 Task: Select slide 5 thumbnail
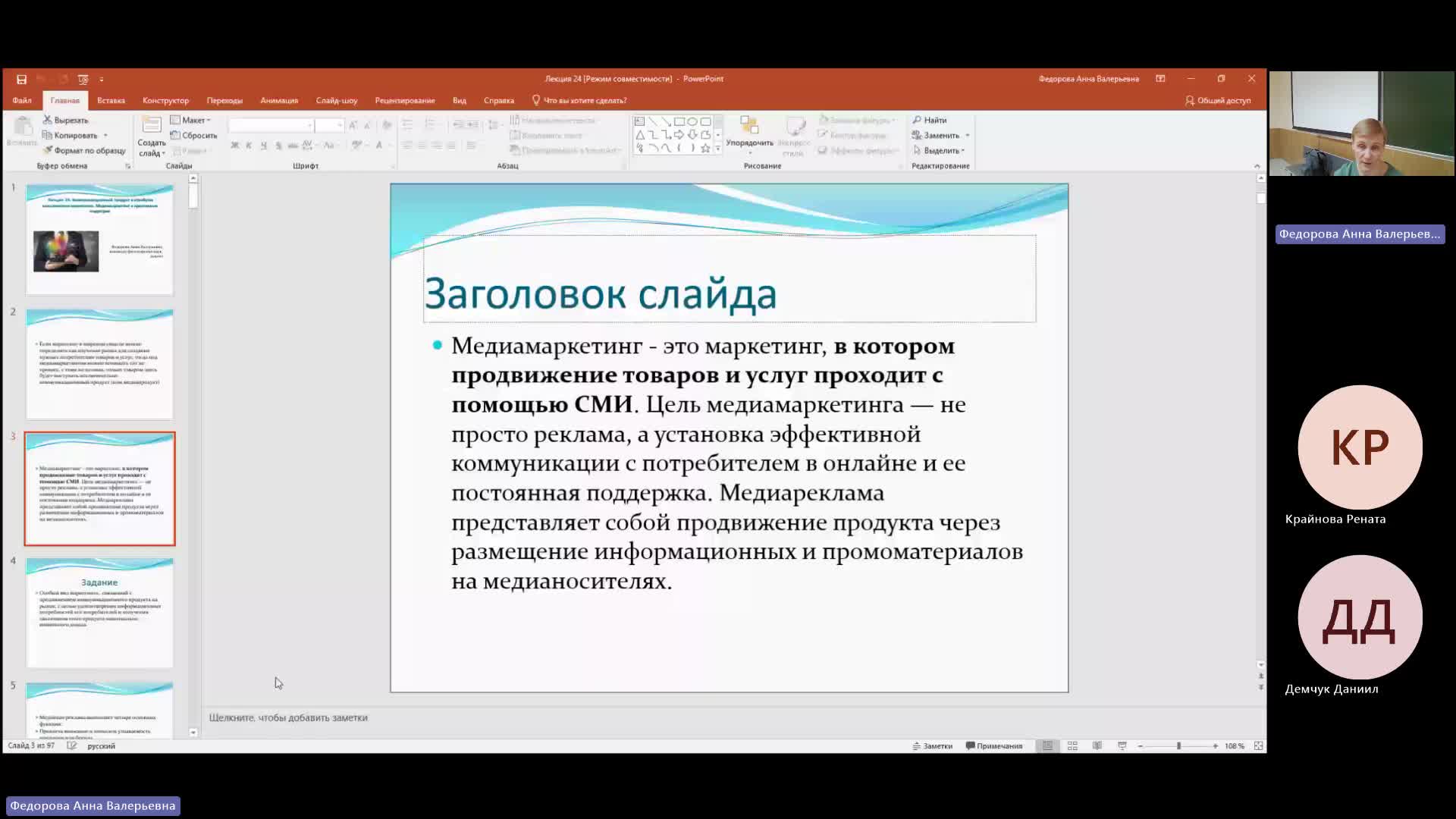(x=99, y=711)
